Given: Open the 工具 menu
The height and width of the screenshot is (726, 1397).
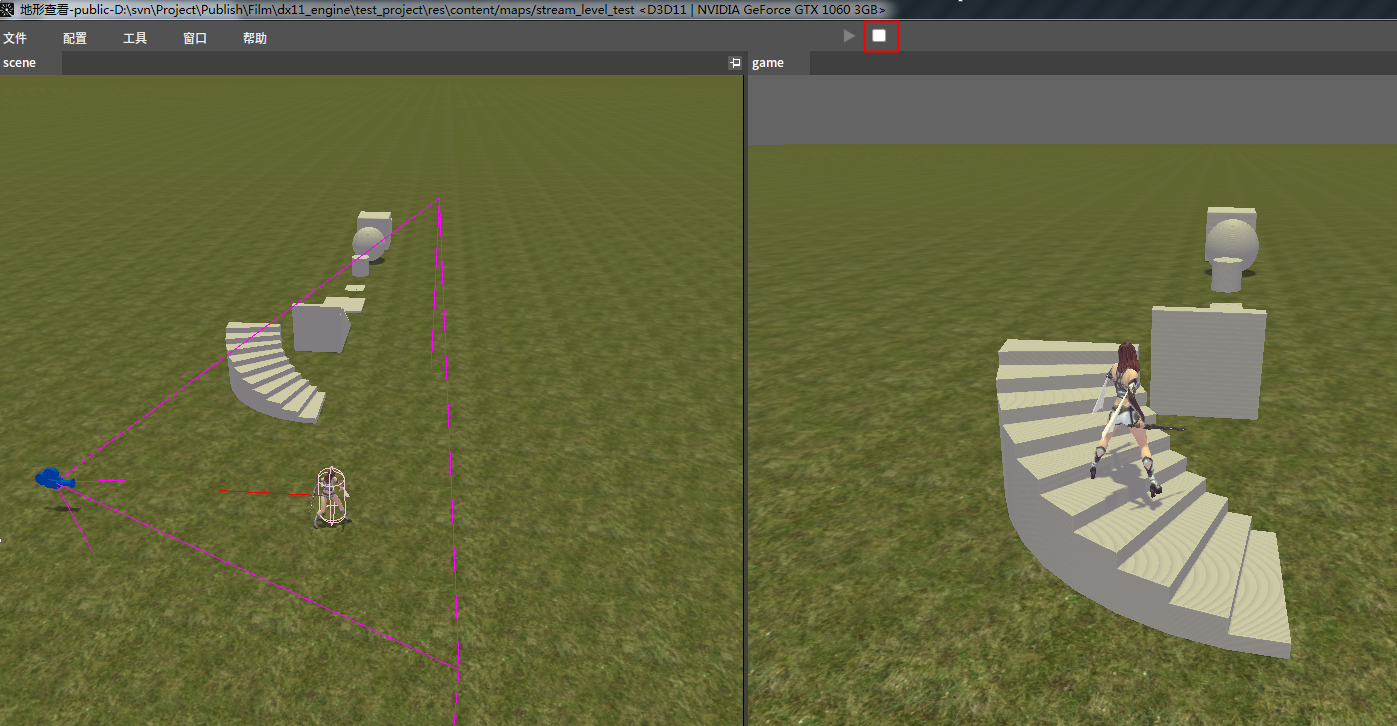Looking at the screenshot, I should click(135, 38).
